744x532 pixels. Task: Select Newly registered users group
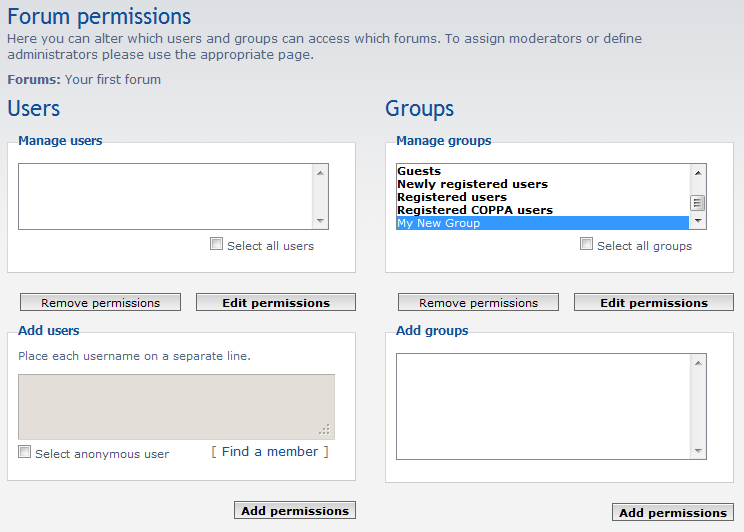click(472, 184)
